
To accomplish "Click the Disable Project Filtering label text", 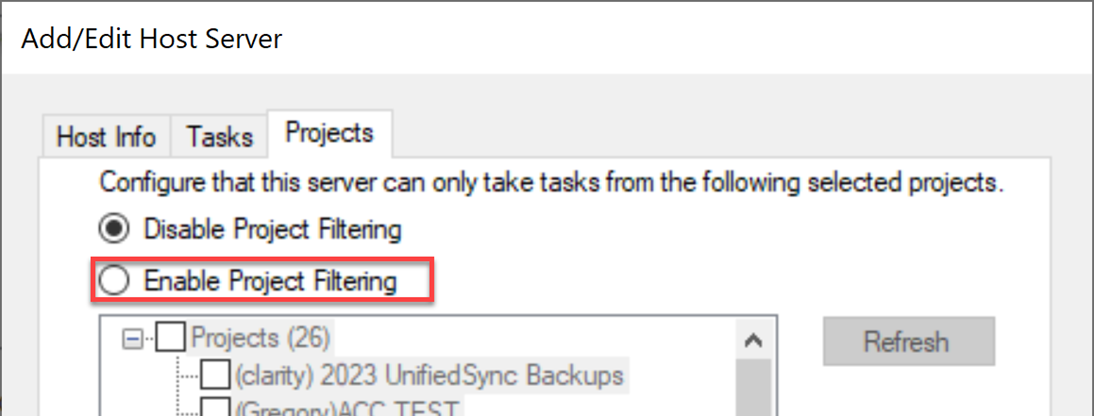I will [x=272, y=229].
